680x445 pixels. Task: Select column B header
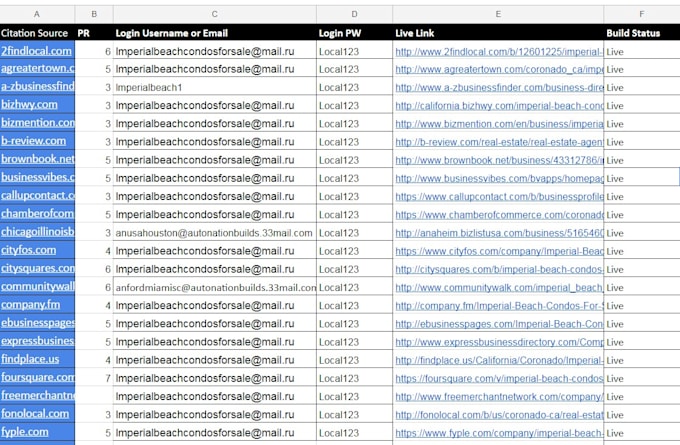94,14
